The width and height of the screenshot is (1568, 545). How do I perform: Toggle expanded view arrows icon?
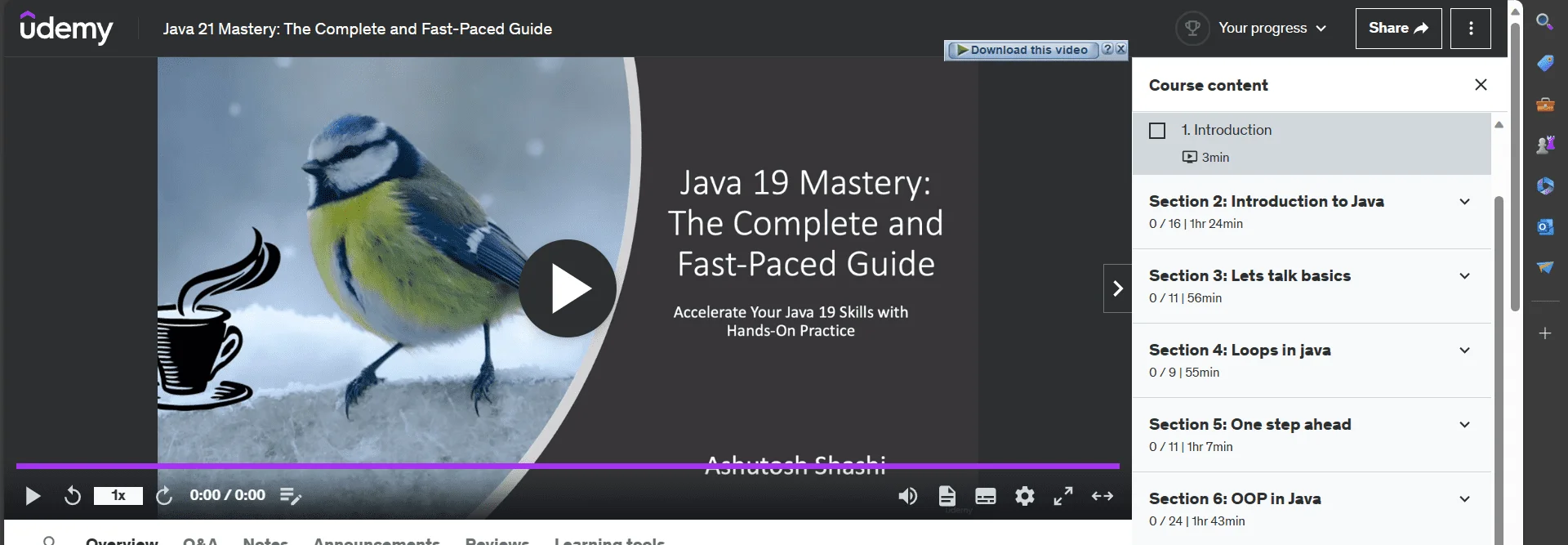[1102, 496]
